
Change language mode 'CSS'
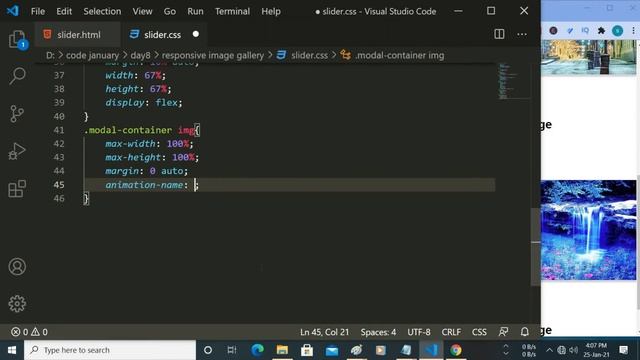479,332
